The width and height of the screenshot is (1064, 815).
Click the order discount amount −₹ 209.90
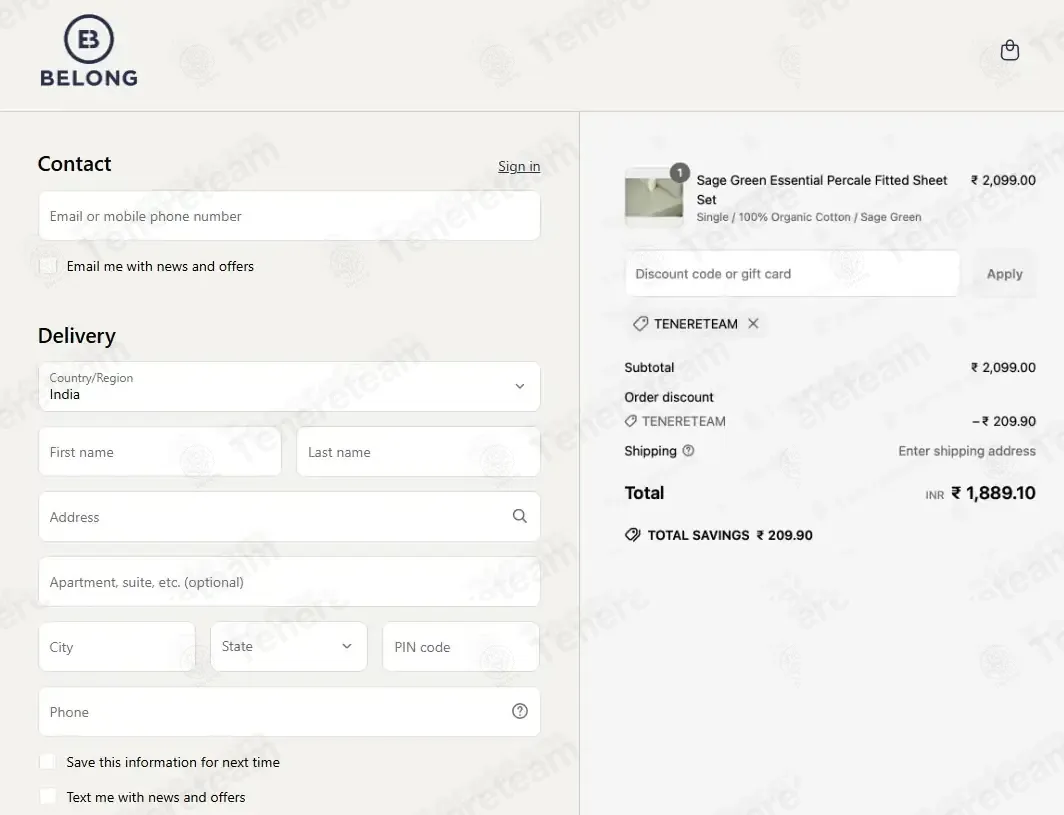pyautogui.click(x=1004, y=421)
